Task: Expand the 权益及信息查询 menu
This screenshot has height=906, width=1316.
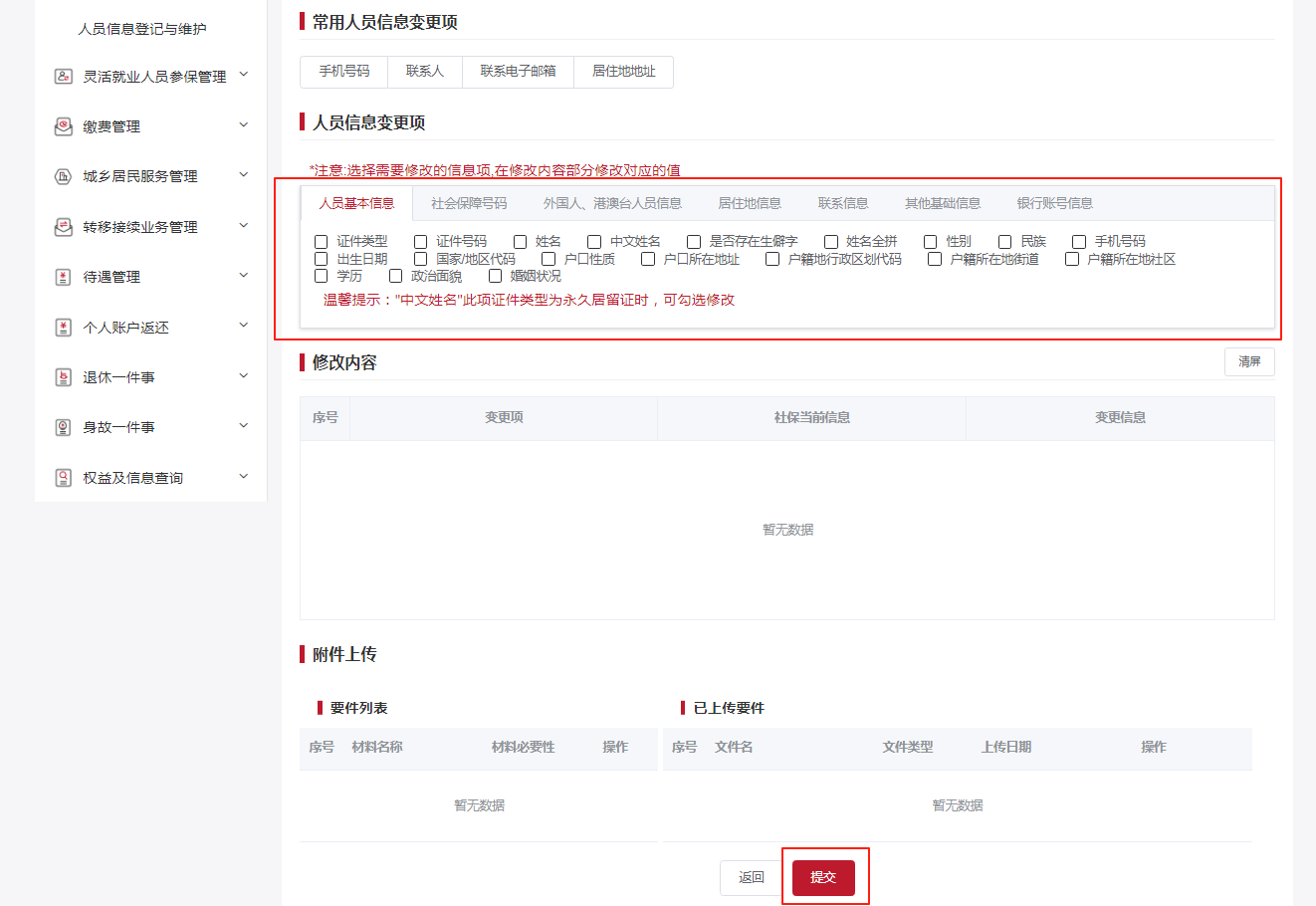Action: [243, 477]
